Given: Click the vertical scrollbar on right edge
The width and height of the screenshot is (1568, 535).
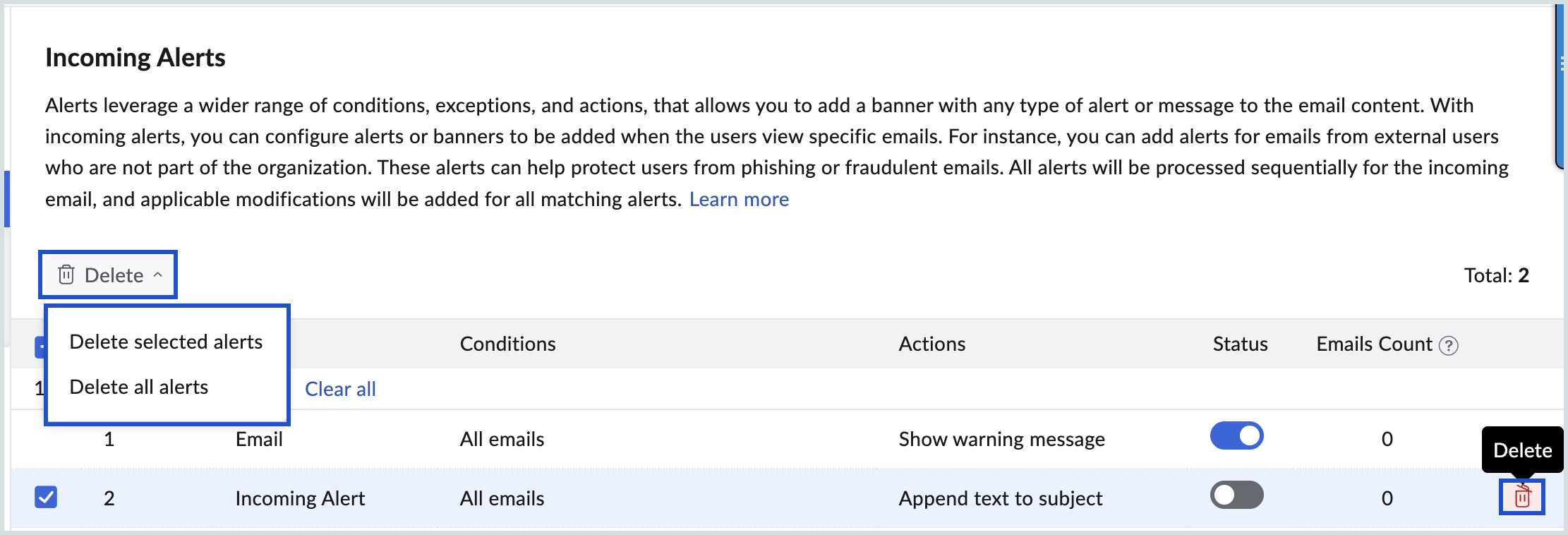Looking at the screenshot, I should click(1560, 85).
